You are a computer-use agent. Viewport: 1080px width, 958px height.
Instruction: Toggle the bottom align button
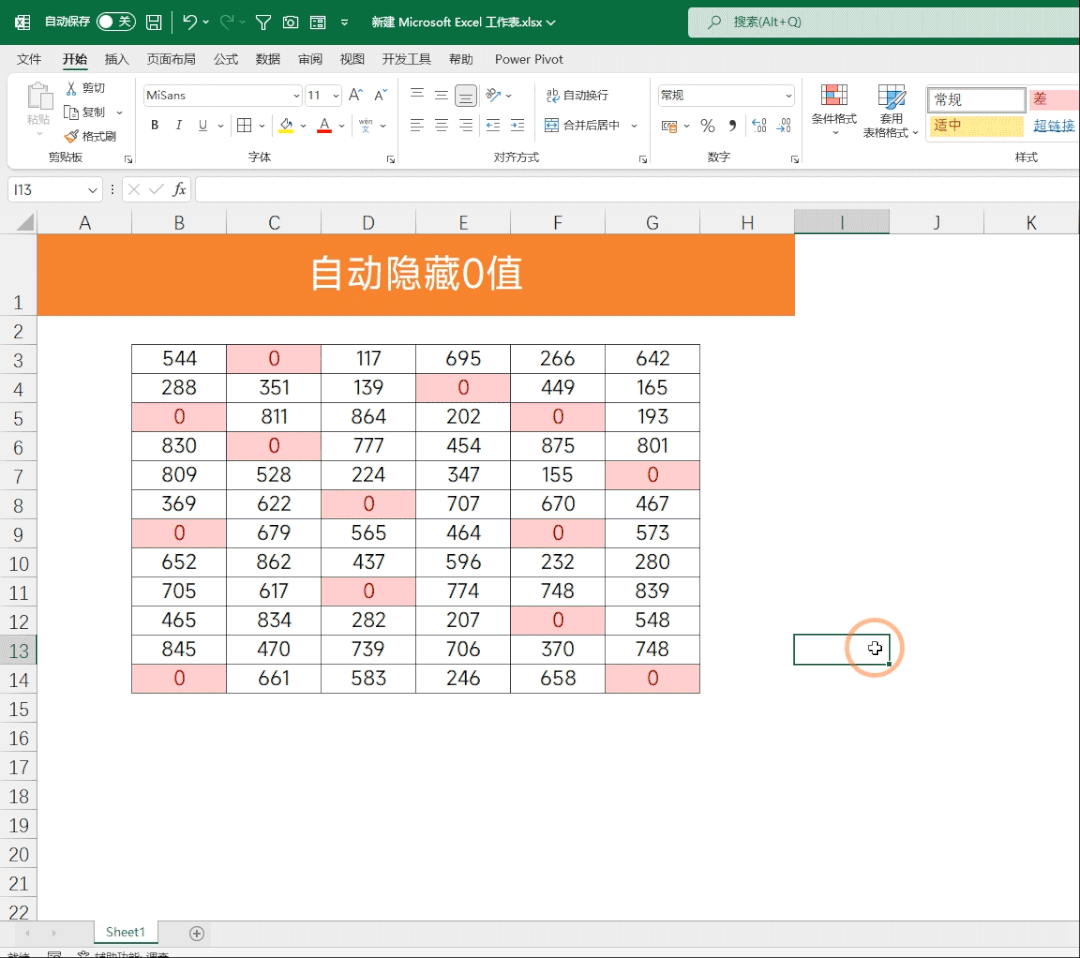[466, 95]
